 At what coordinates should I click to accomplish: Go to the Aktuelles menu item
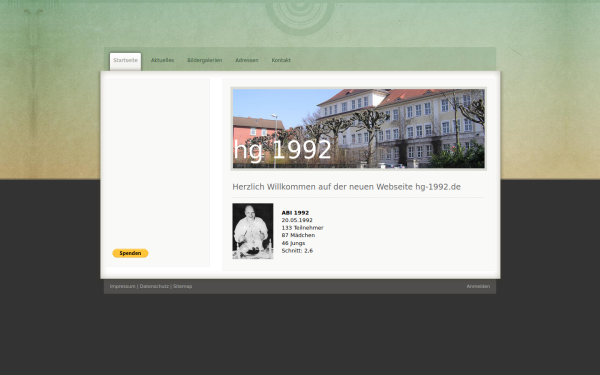[162, 60]
